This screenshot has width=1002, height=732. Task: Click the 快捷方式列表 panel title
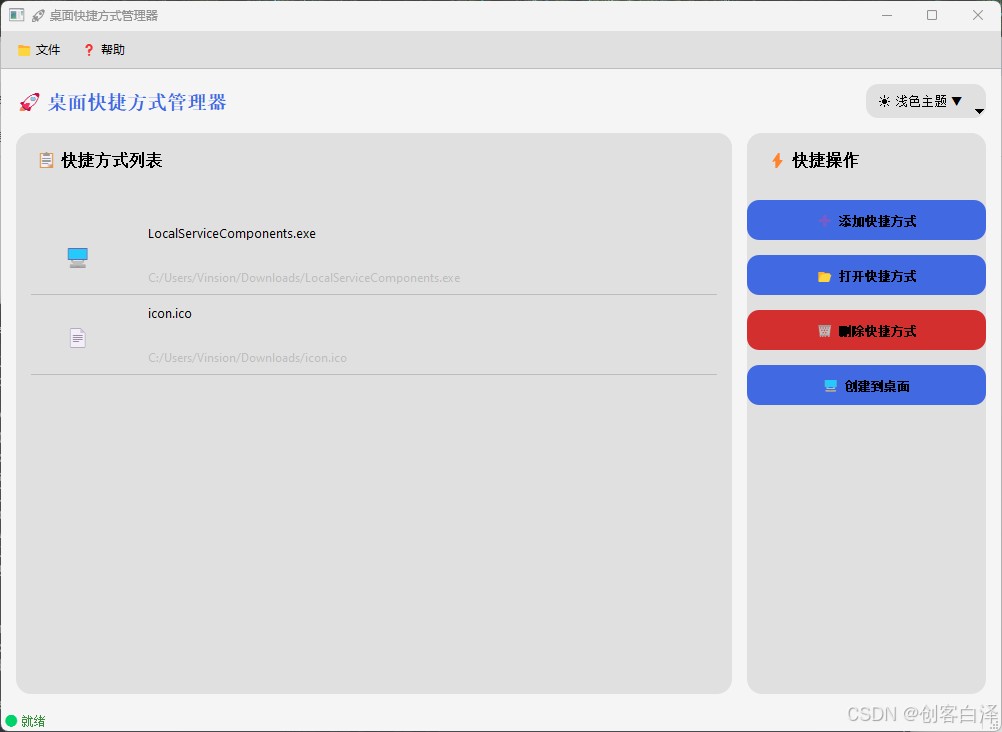click(x=112, y=160)
